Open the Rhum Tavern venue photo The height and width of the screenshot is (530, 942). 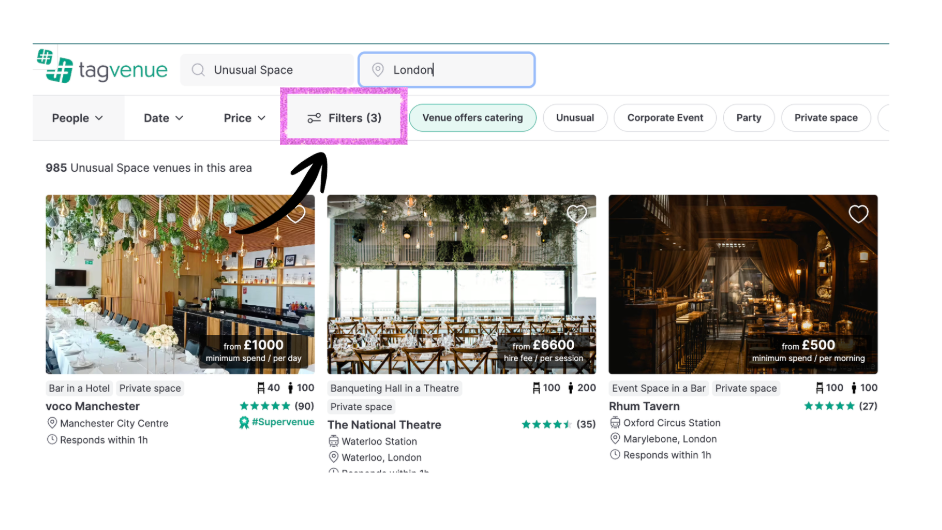tap(743, 284)
